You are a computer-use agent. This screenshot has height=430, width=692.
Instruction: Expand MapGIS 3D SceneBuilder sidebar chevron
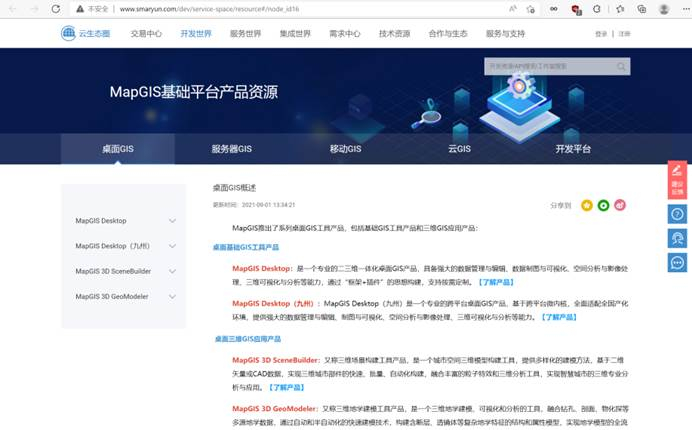[173, 271]
